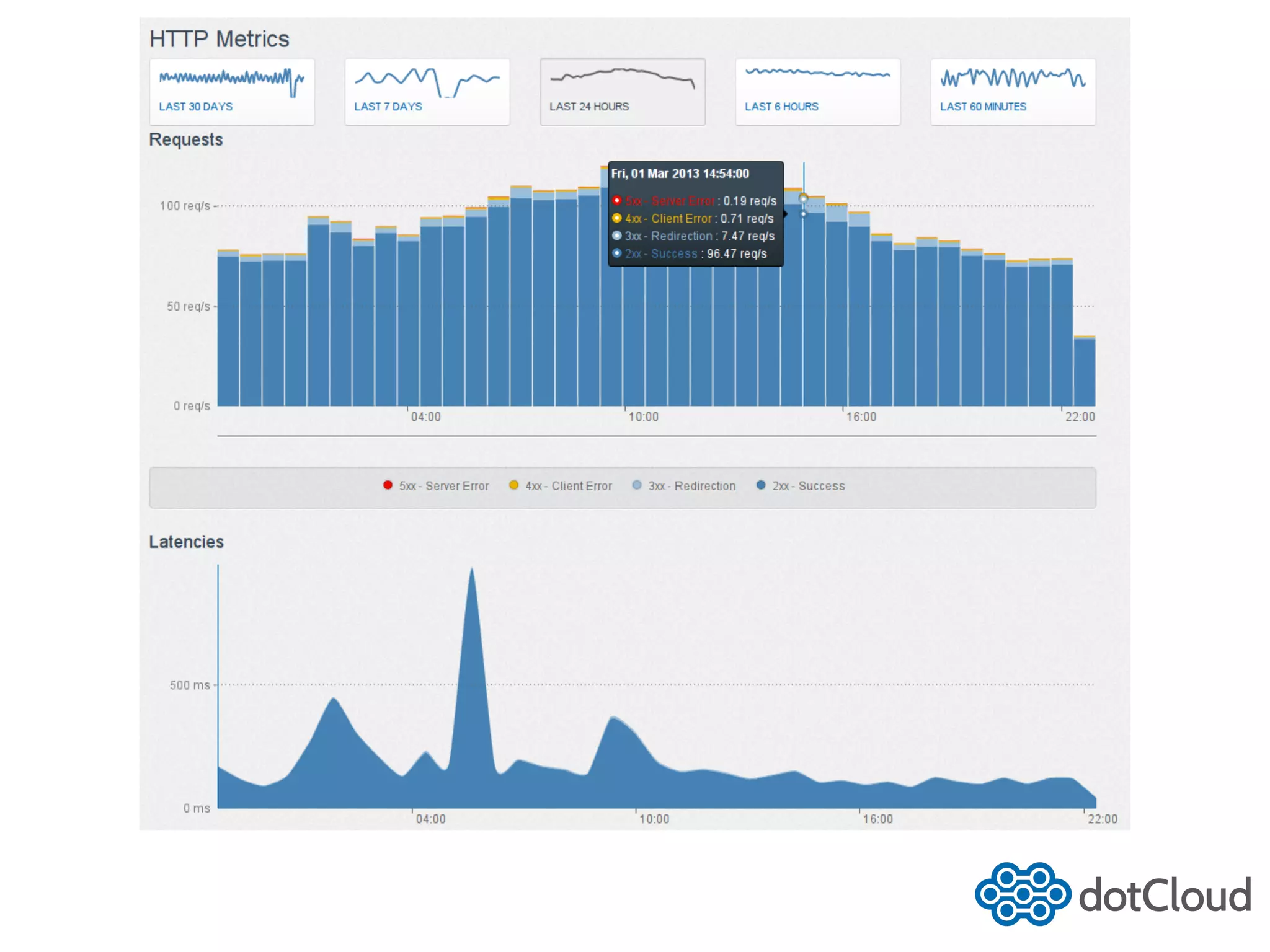The height and width of the screenshot is (952, 1270).
Task: Click the hovered marker on requests chart
Action: 803,198
